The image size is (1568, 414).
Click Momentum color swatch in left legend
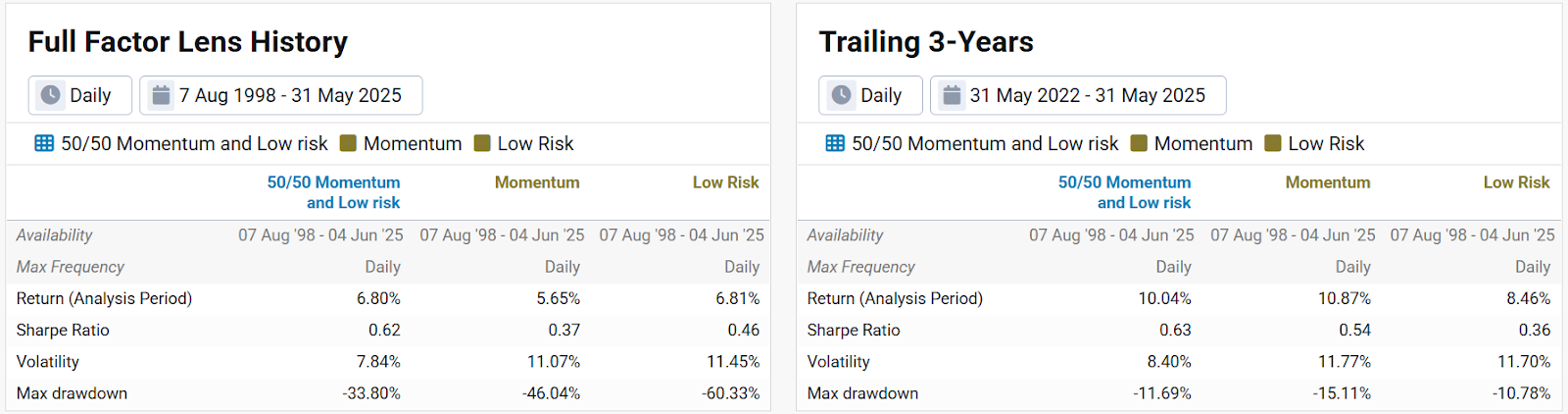348,143
